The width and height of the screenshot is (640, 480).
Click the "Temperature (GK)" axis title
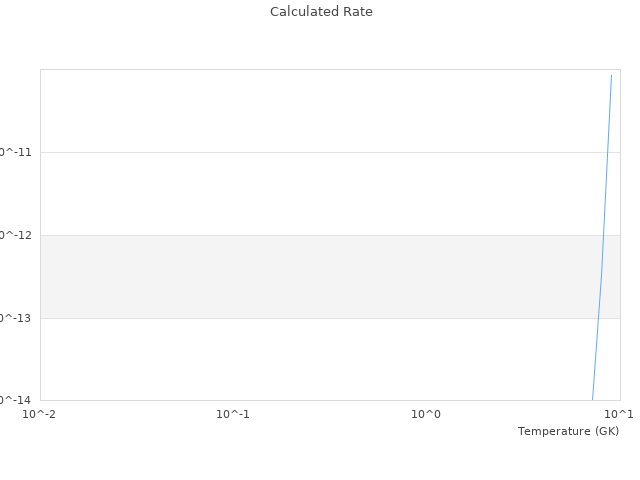[568, 431]
